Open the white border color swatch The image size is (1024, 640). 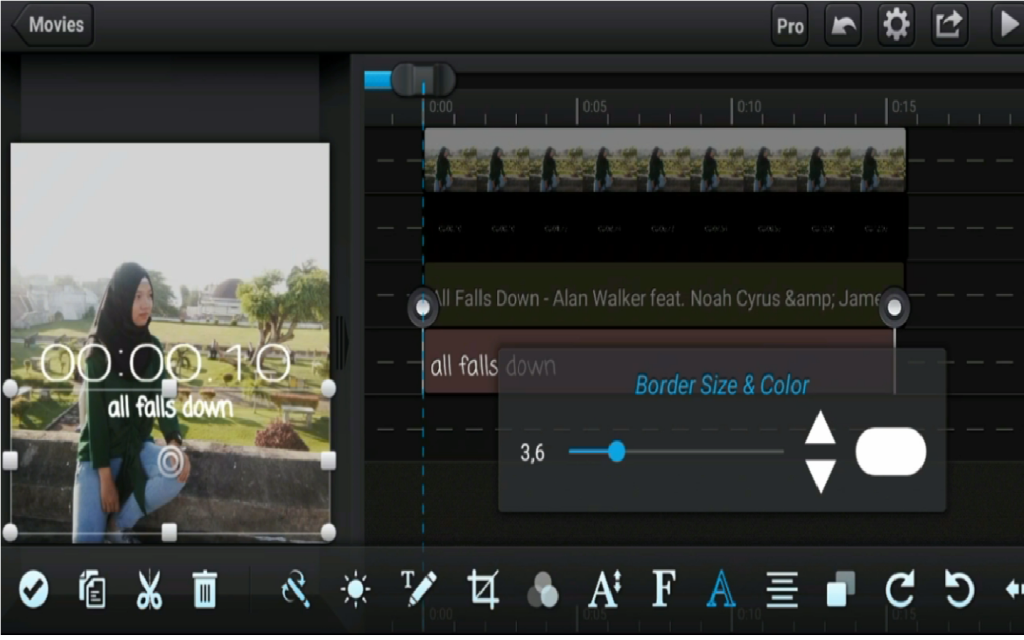tap(891, 451)
